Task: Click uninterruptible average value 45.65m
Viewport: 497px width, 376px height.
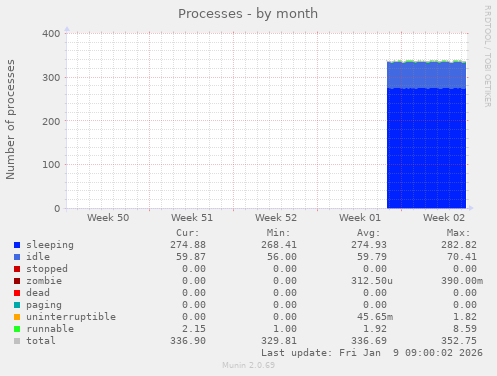Action: (x=375, y=317)
